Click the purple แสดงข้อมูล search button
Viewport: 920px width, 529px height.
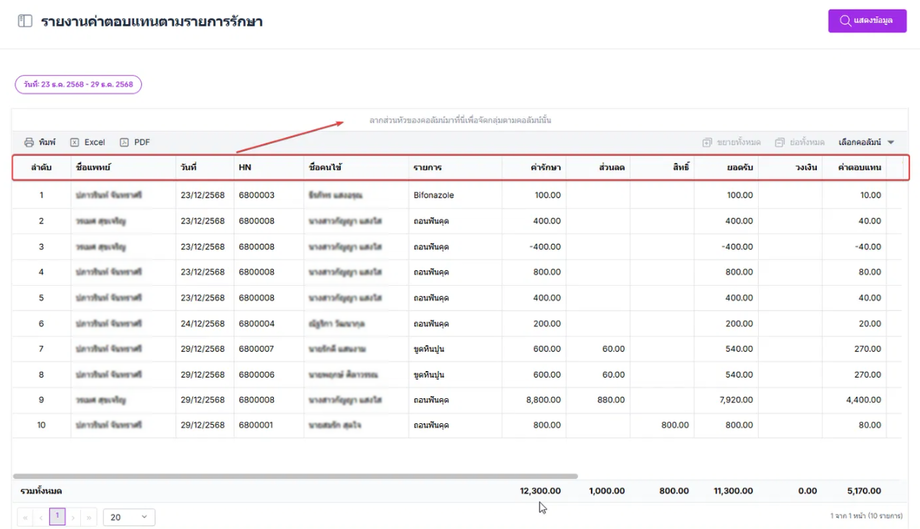[866, 21]
